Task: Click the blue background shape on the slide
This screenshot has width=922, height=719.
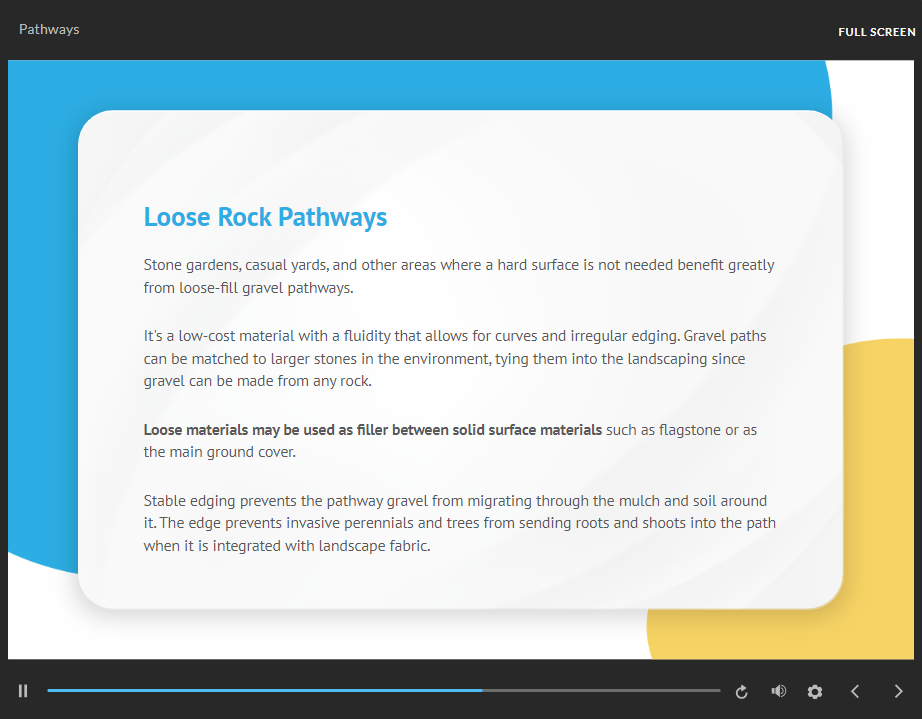Action: [x=40, y=300]
